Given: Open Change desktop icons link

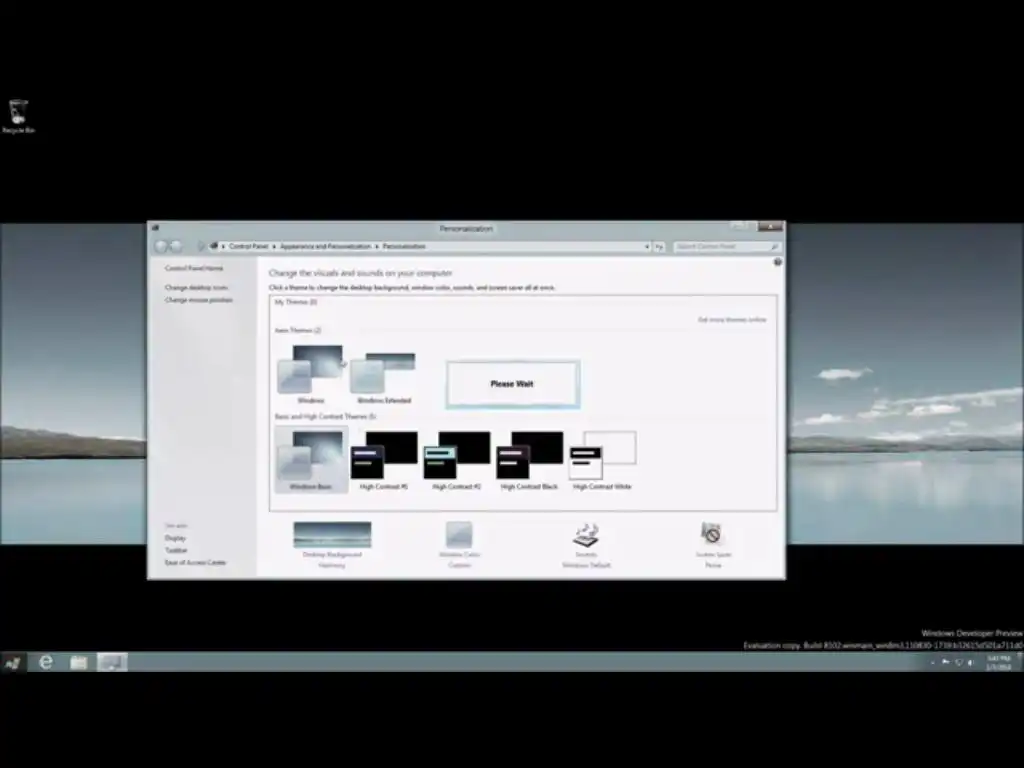Looking at the screenshot, I should (196, 287).
